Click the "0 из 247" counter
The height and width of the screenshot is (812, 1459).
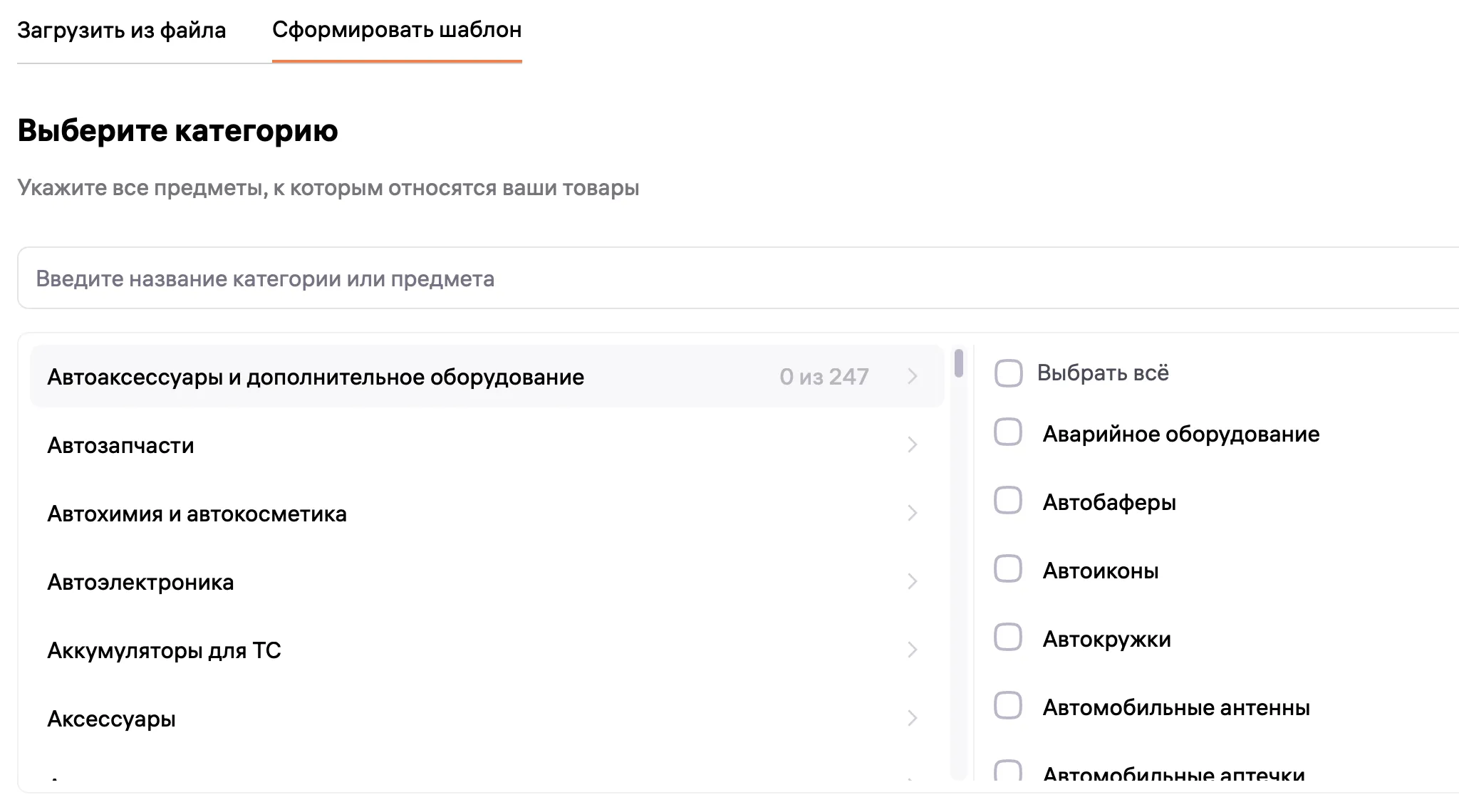pyautogui.click(x=824, y=377)
